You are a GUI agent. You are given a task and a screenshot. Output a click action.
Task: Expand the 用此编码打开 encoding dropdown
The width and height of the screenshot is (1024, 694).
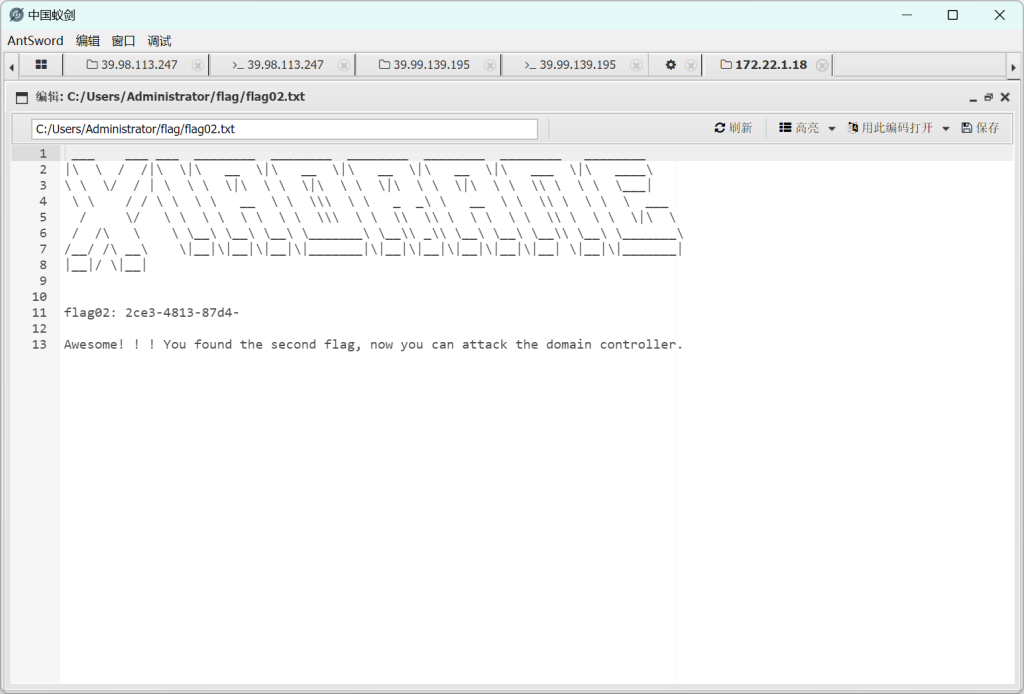click(898, 128)
